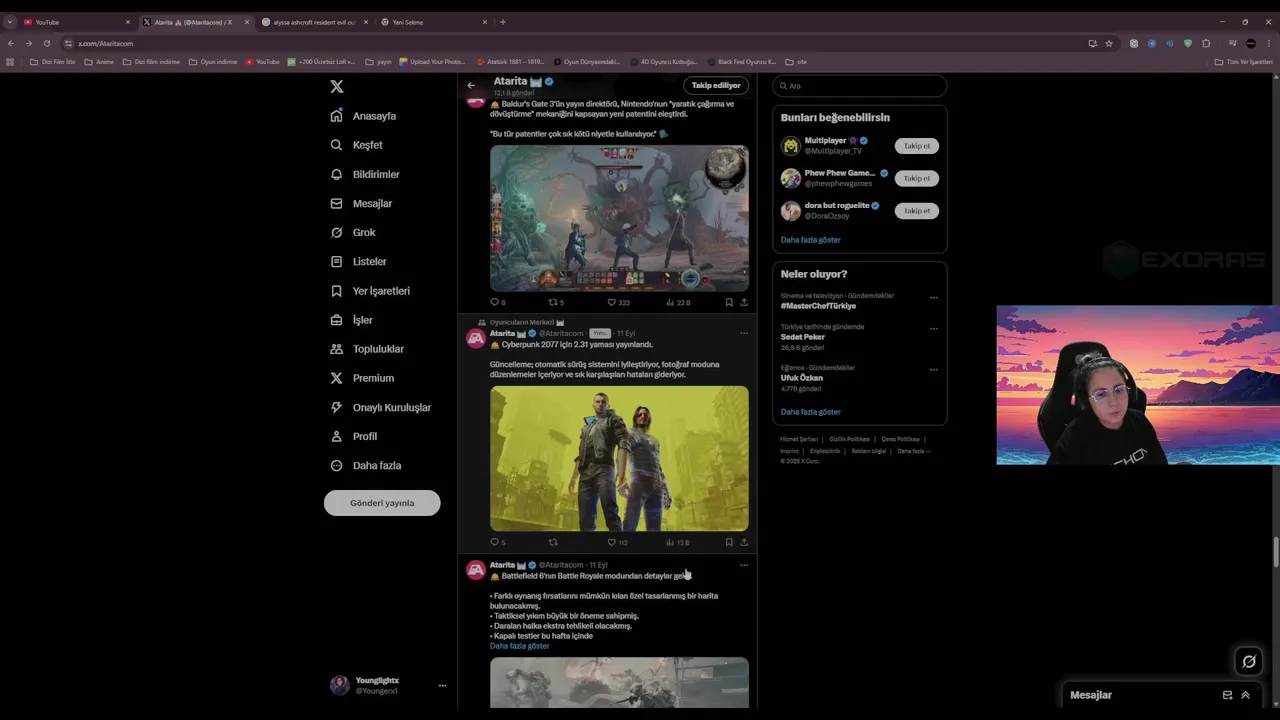Open Daha fazla göster under suggested accounts
This screenshot has height=720, width=1280.
coord(811,240)
